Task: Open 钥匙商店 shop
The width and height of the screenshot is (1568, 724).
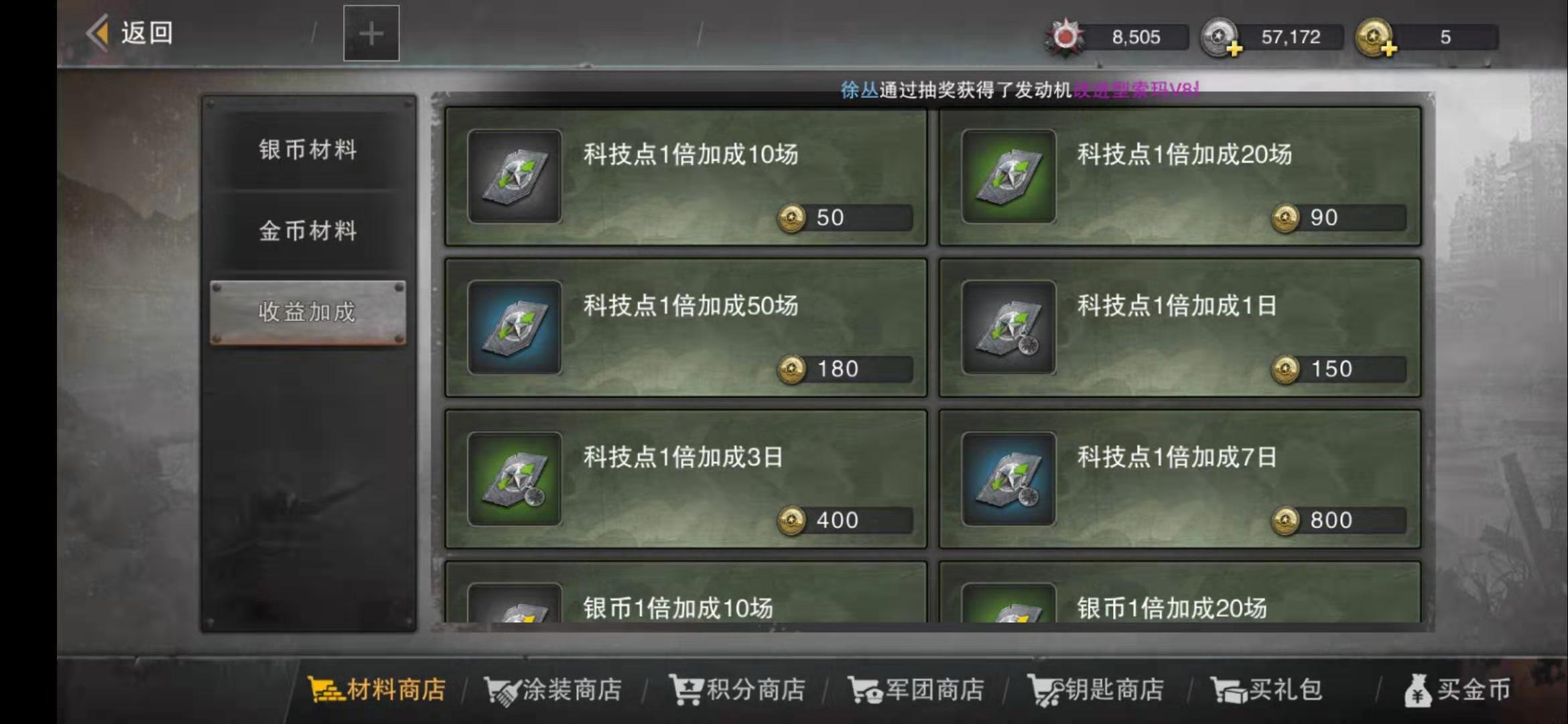Action: click(x=1096, y=690)
